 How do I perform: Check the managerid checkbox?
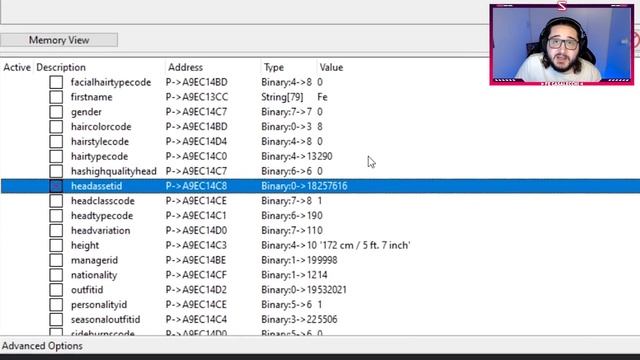coord(56,260)
